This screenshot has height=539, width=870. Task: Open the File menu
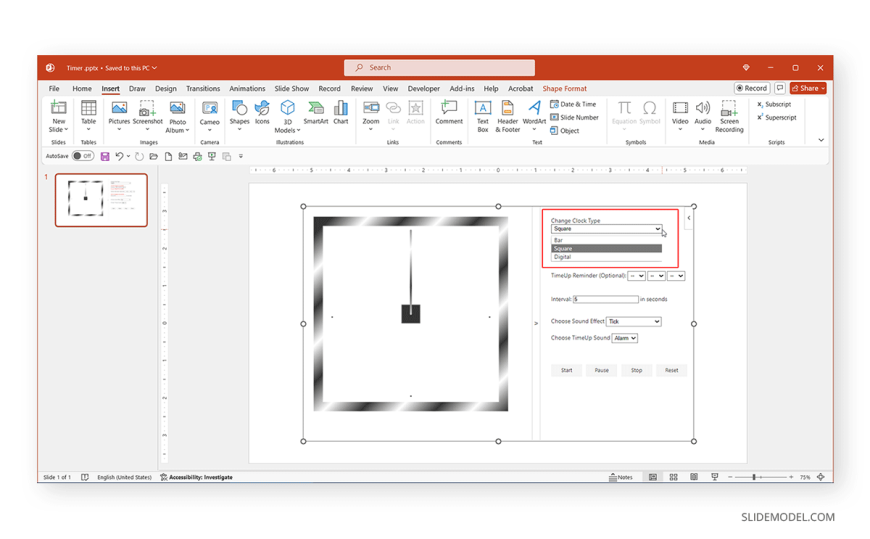[x=54, y=88]
